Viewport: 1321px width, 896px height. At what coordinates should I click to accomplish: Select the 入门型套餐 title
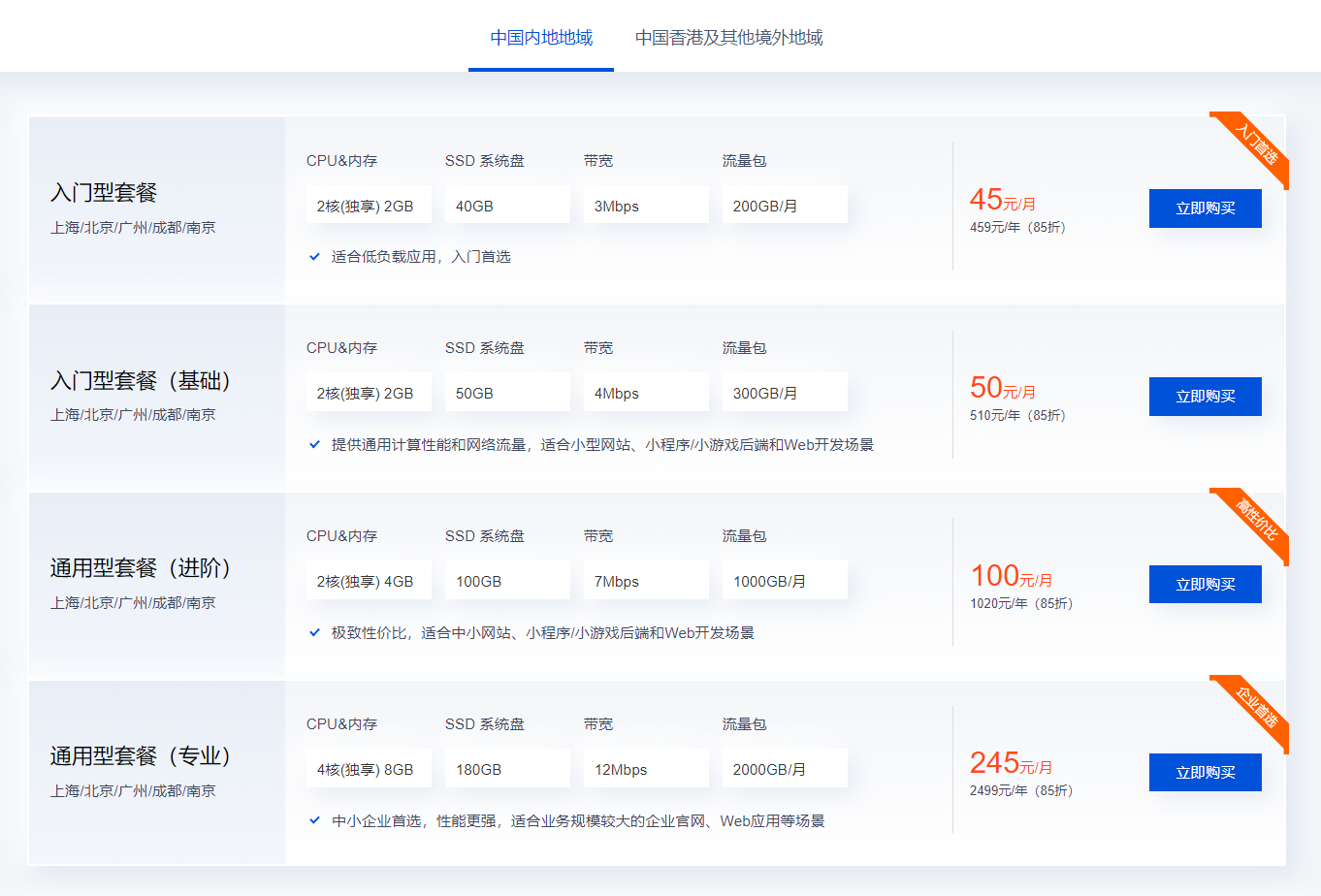tap(104, 193)
